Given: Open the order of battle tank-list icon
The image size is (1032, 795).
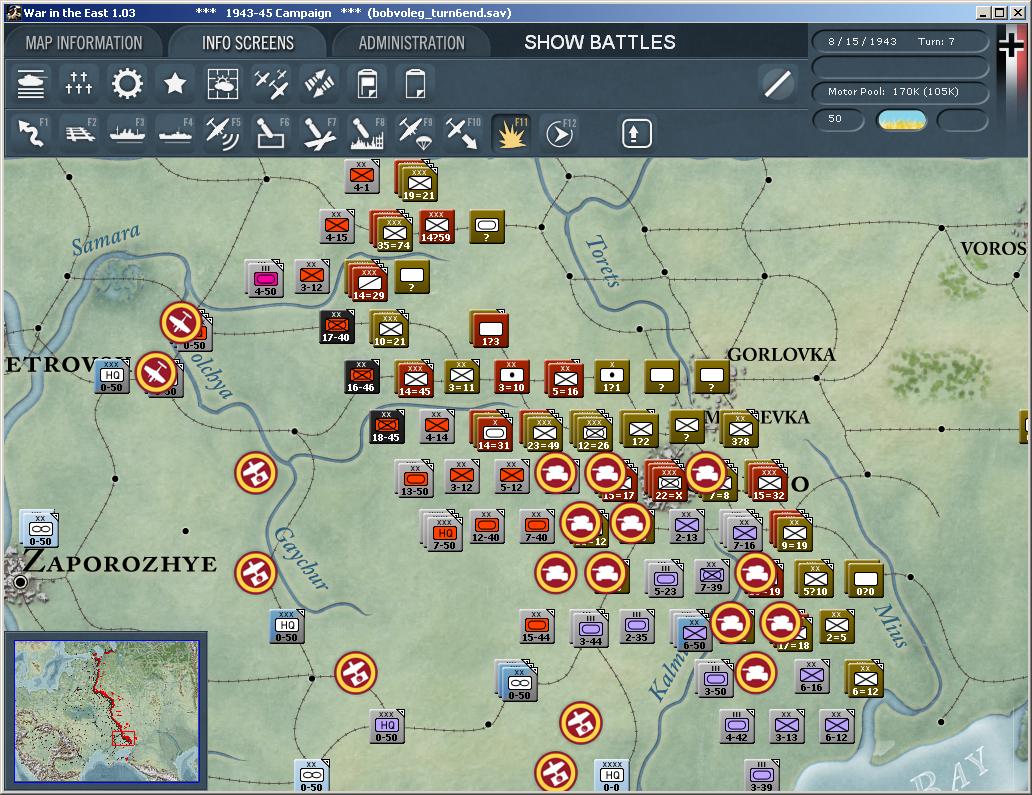Looking at the screenshot, I should click(31, 84).
